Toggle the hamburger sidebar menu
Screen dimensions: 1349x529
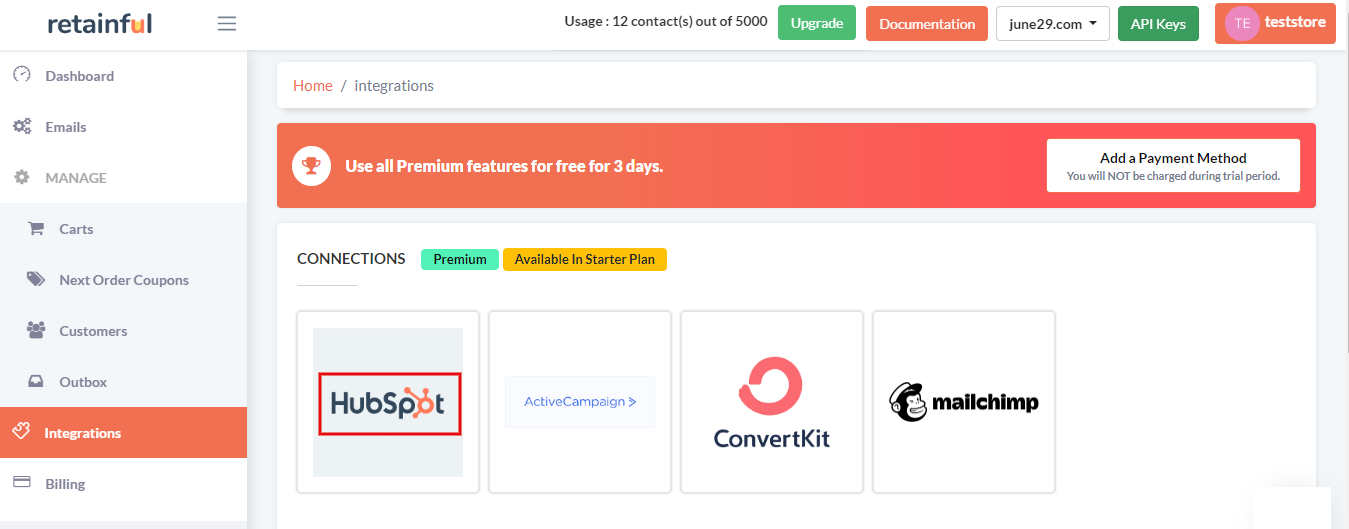[227, 23]
